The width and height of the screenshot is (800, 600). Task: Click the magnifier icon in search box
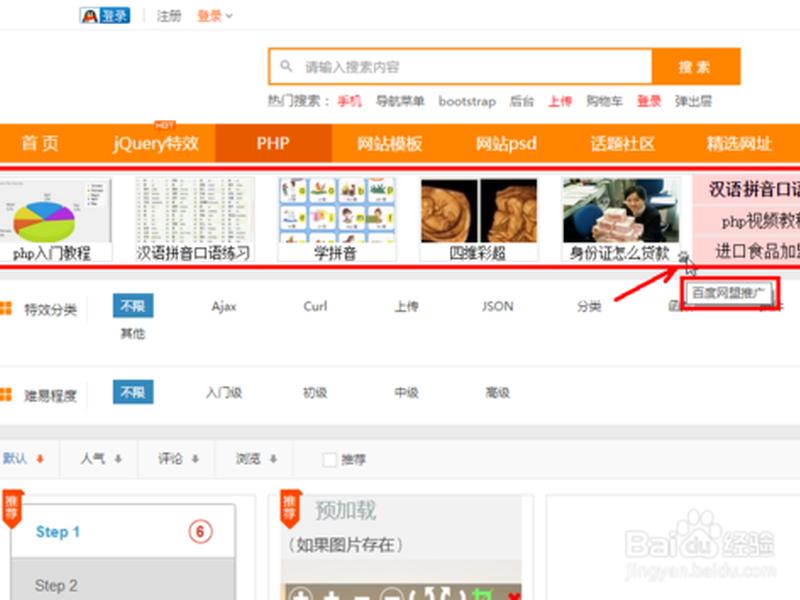tap(286, 66)
